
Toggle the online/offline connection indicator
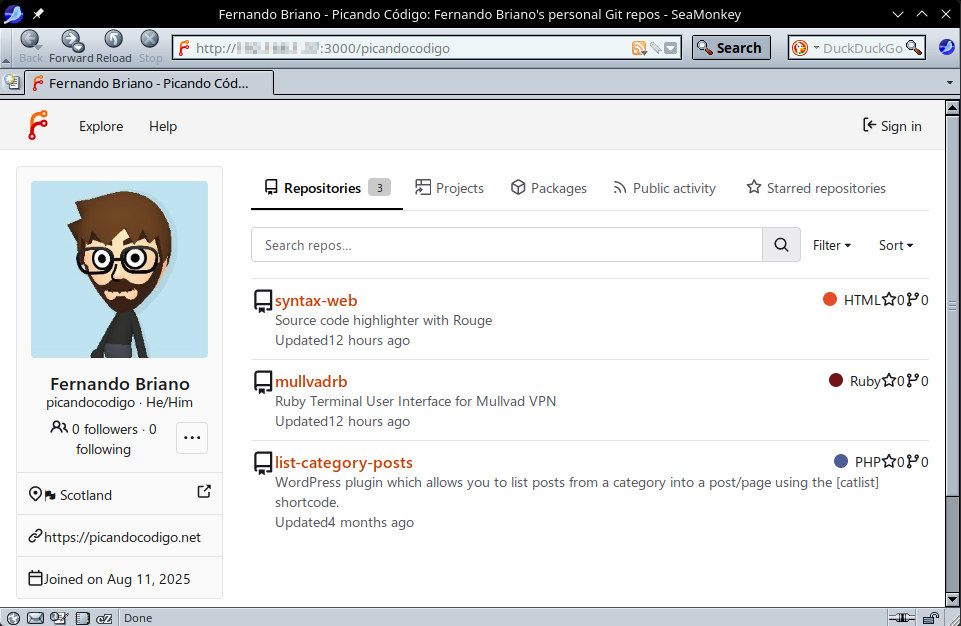[901, 618]
